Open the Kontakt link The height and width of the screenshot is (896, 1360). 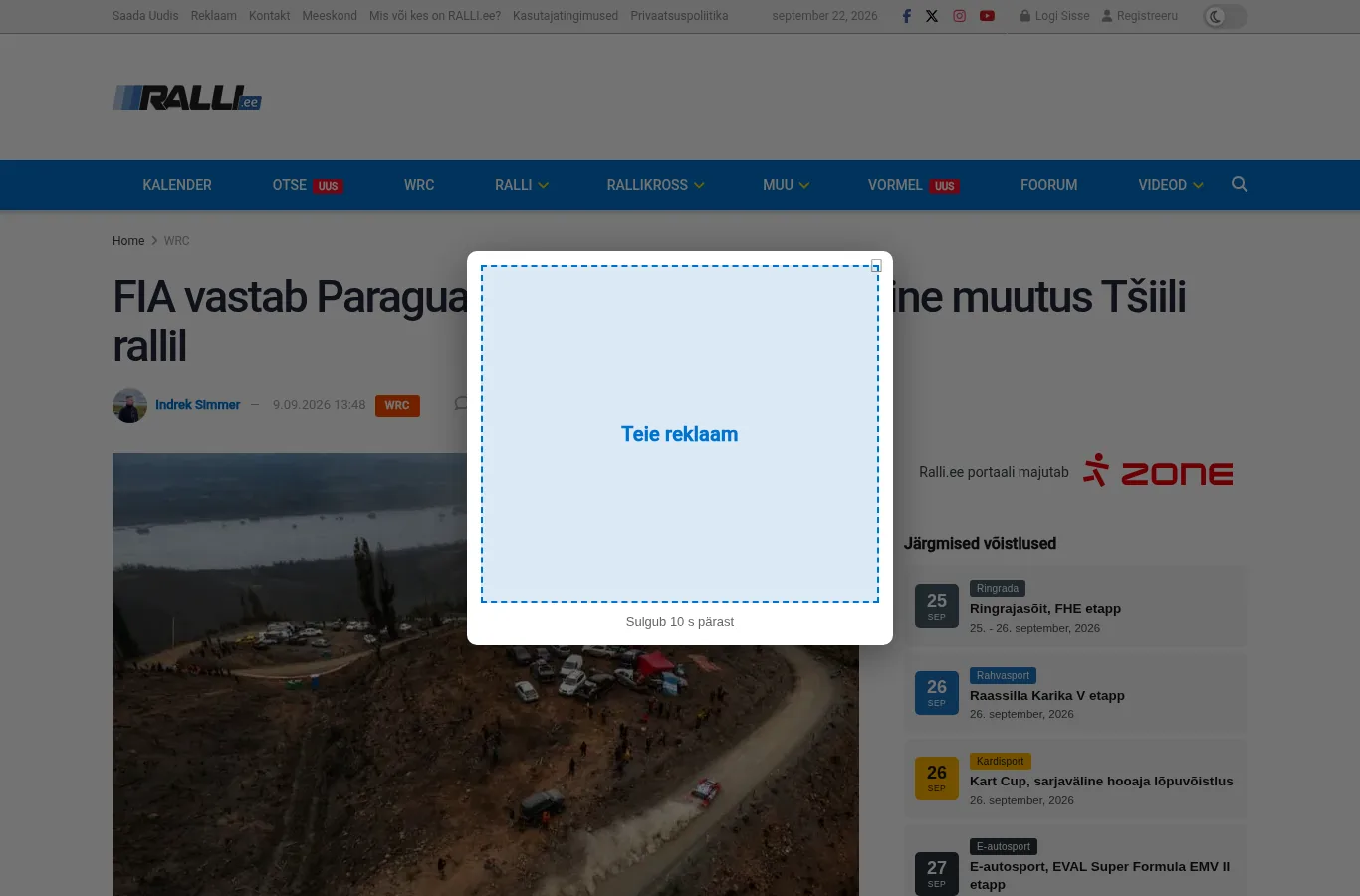(x=270, y=16)
